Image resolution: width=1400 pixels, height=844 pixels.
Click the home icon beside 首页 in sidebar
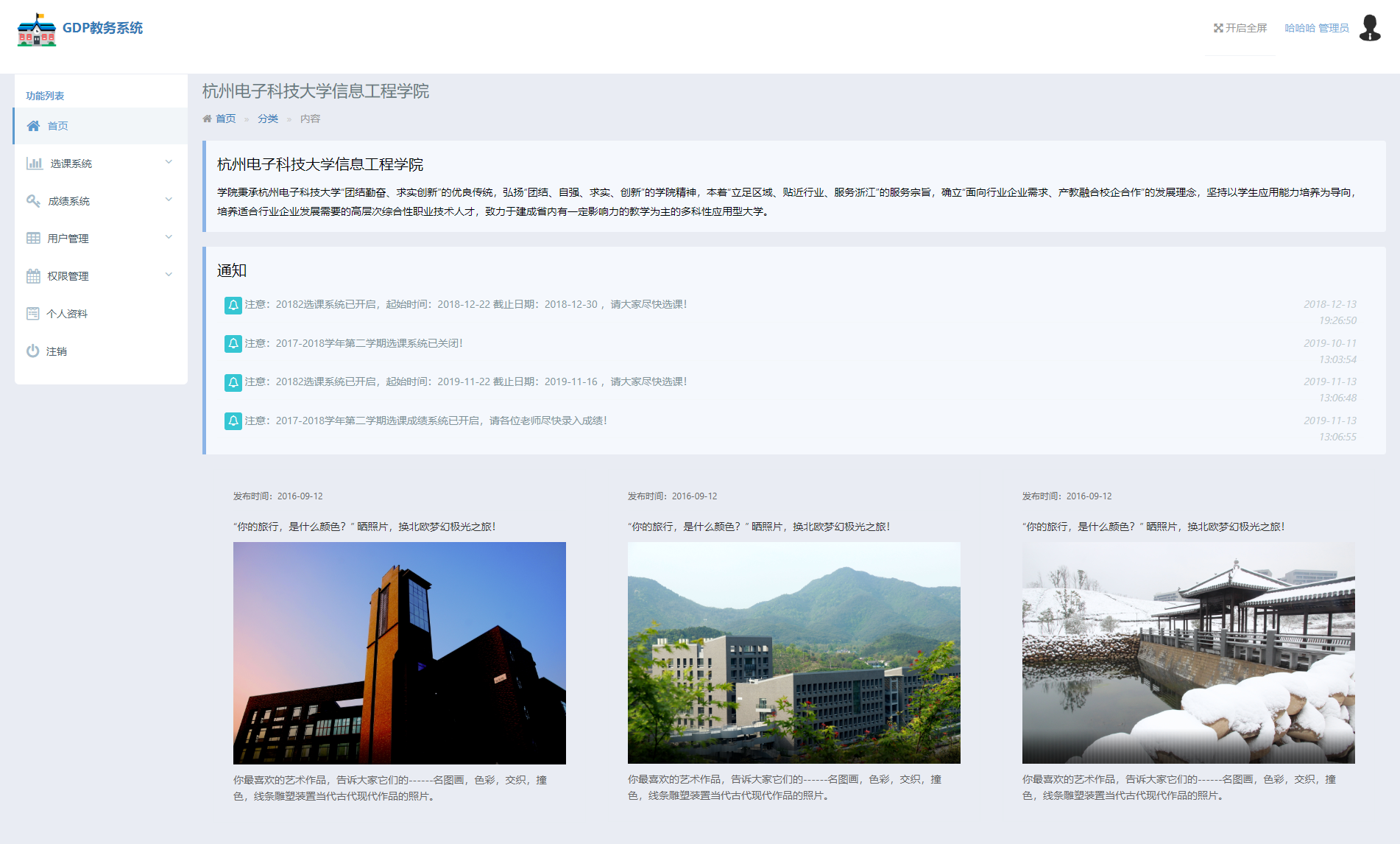pyautogui.click(x=33, y=126)
